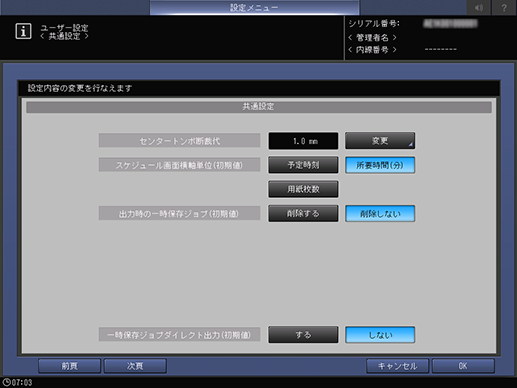Choose 削除しない for temporary saved jobs

tap(380, 213)
